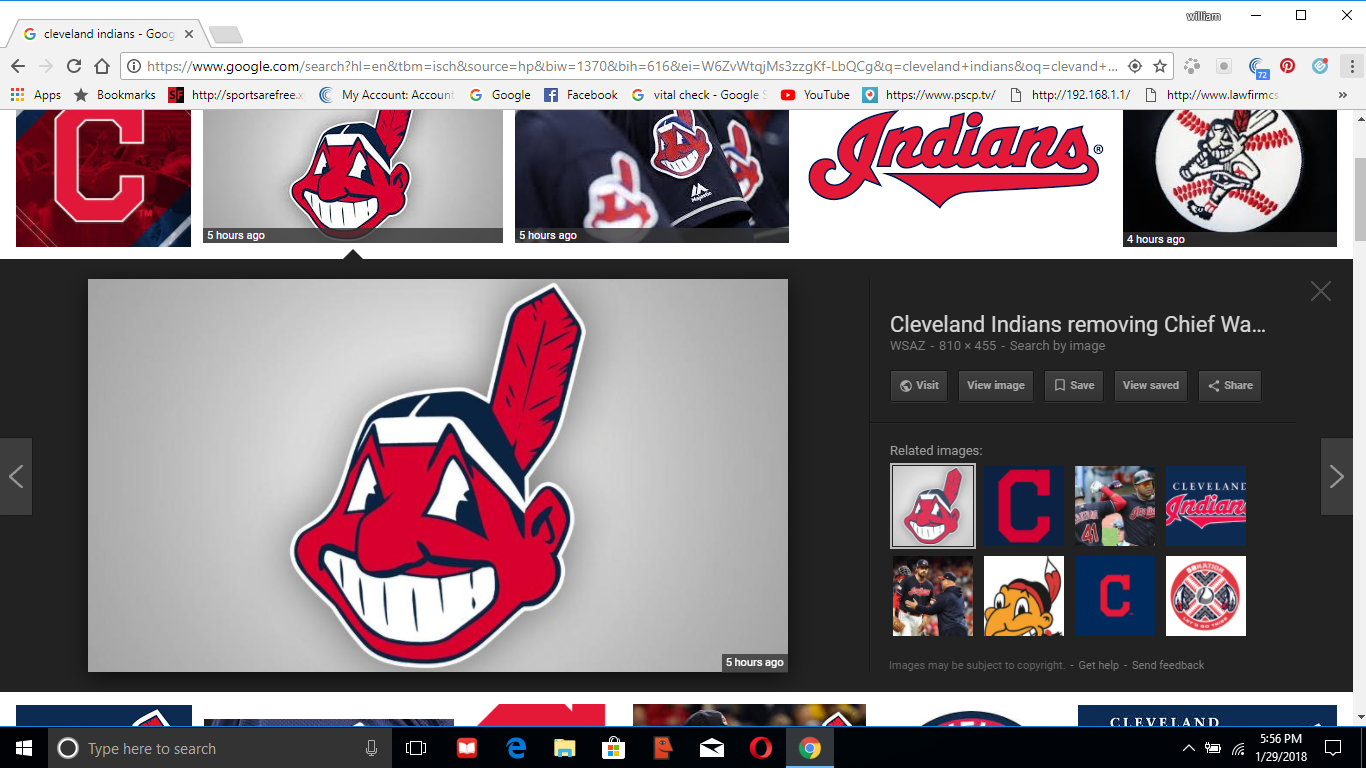This screenshot has width=1366, height=768.
Task: Click the address bar URL field
Action: [635, 66]
